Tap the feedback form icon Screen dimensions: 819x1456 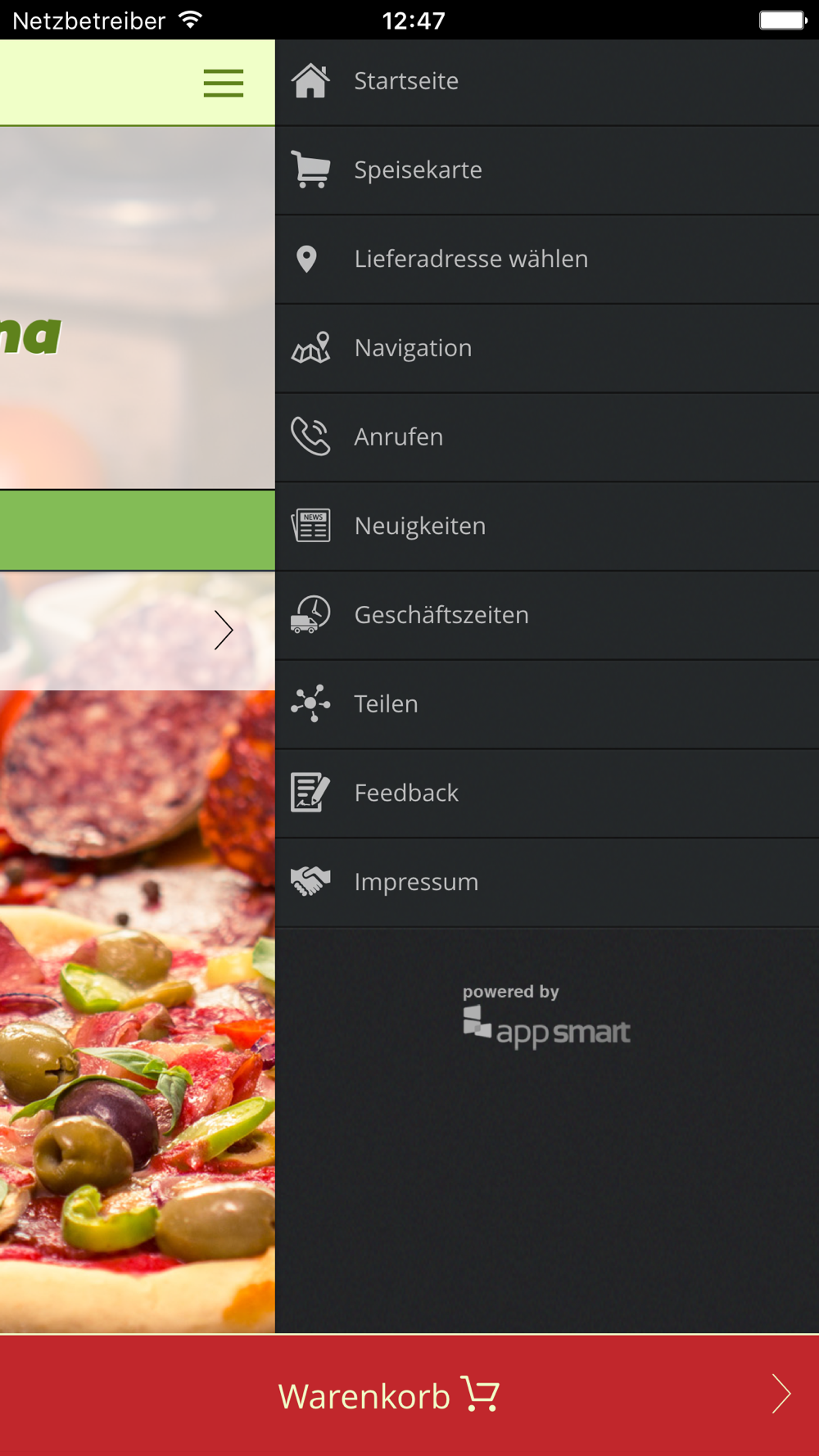pyautogui.click(x=310, y=793)
